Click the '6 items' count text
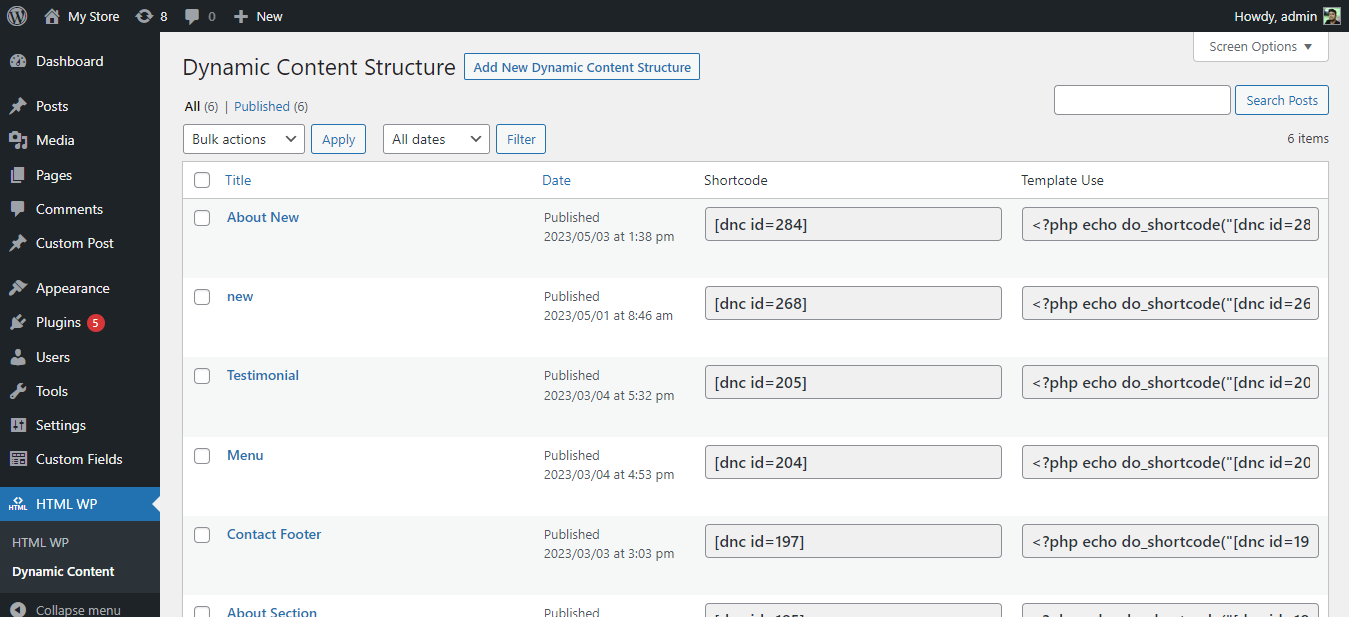This screenshot has height=617, width=1349. (1308, 139)
